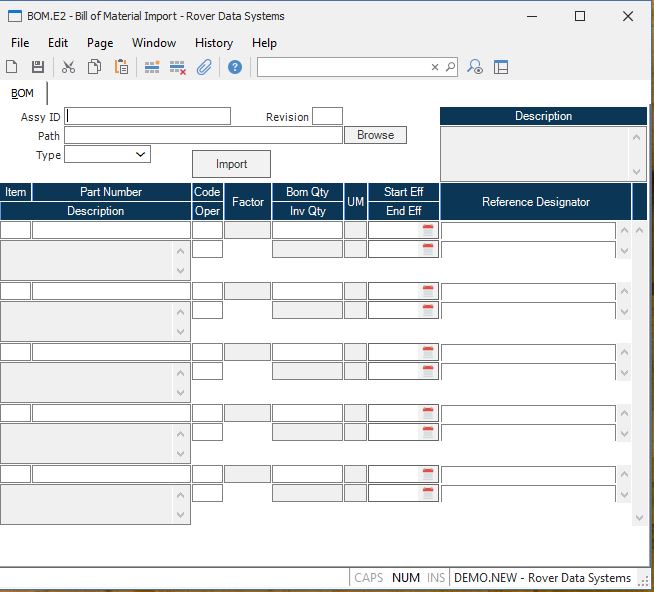
Task: Expand the Type dropdown
Action: click(x=140, y=154)
